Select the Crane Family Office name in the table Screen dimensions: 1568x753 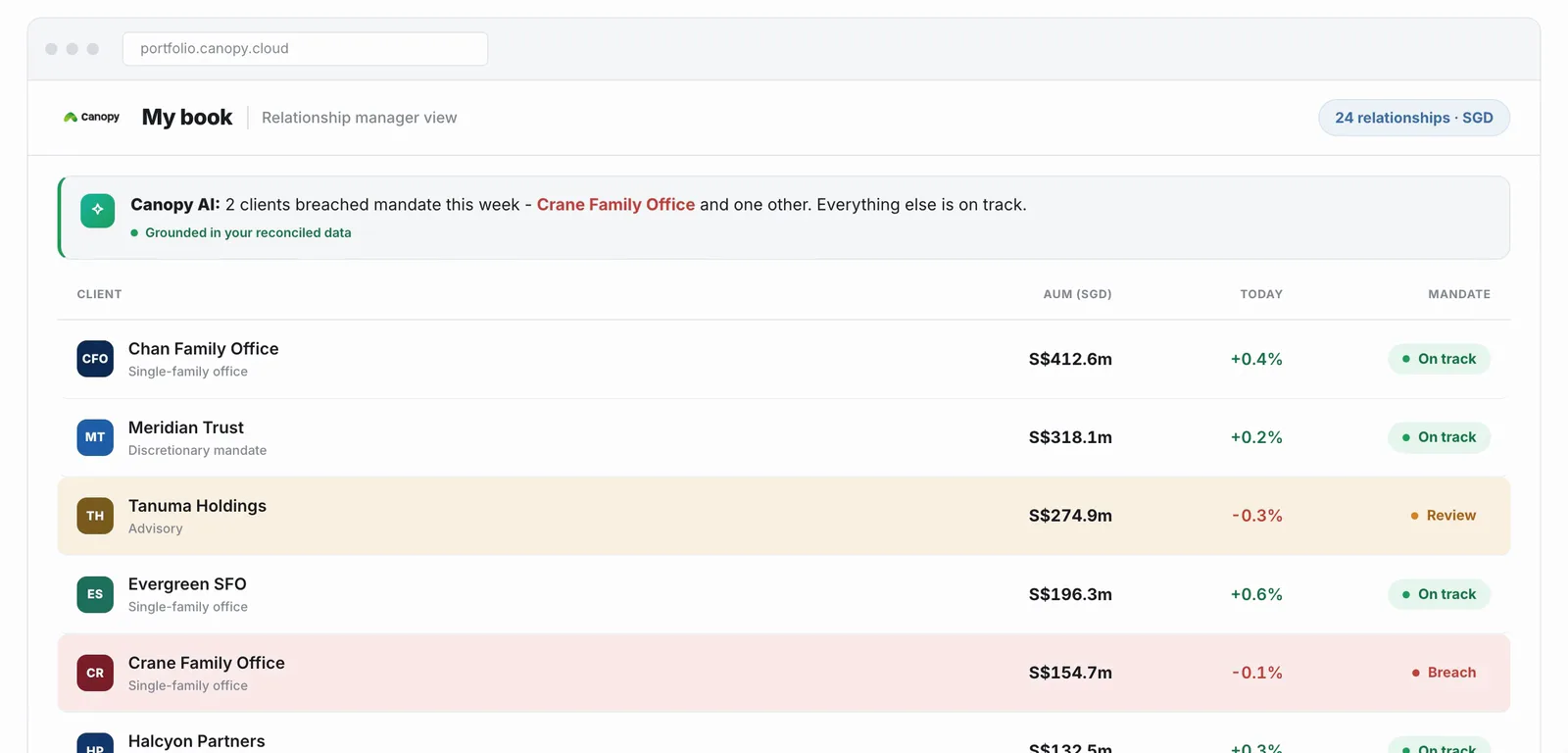pos(207,663)
